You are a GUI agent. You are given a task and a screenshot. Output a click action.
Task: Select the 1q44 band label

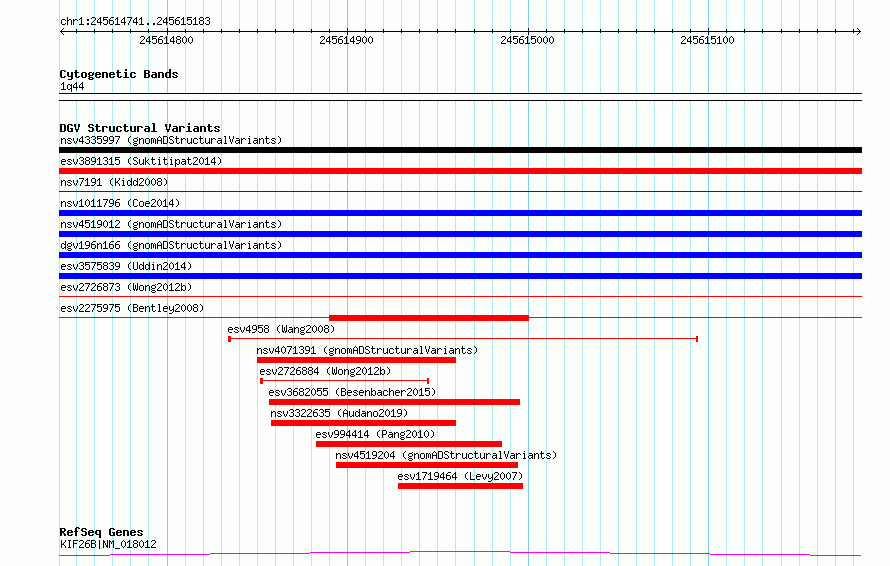pyautogui.click(x=72, y=86)
